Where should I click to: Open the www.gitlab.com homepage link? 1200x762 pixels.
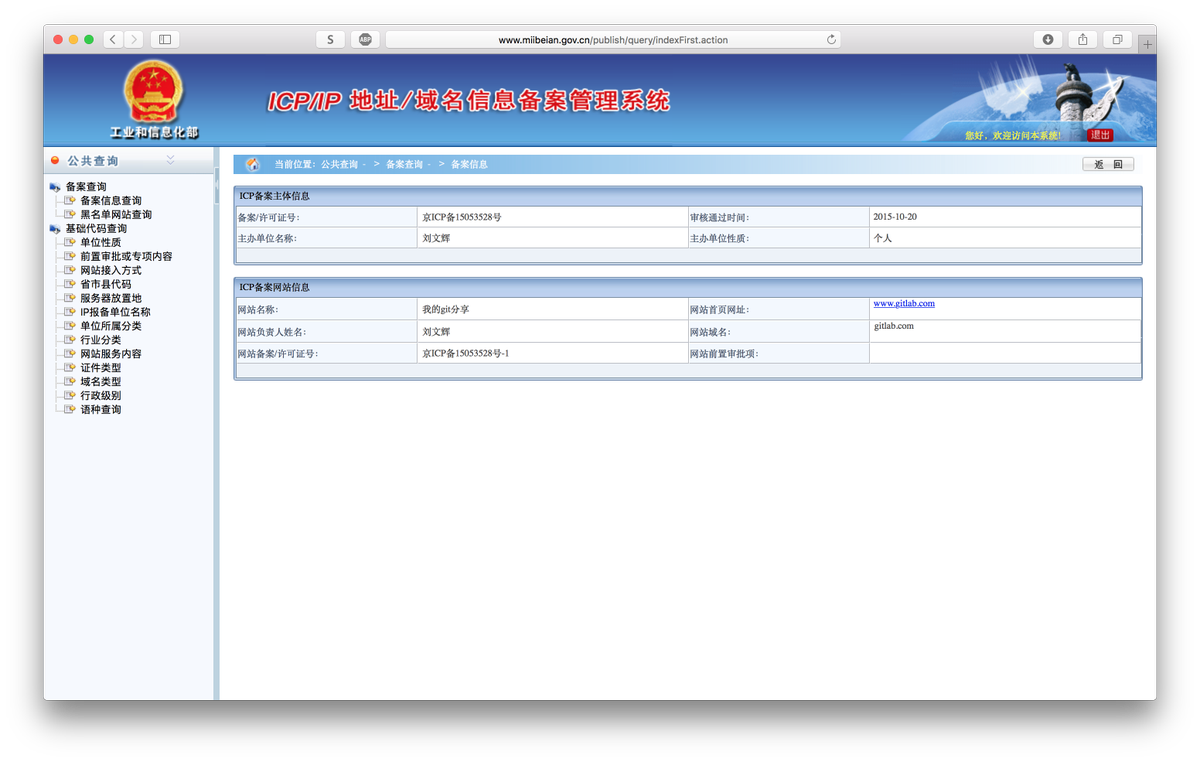pos(904,303)
